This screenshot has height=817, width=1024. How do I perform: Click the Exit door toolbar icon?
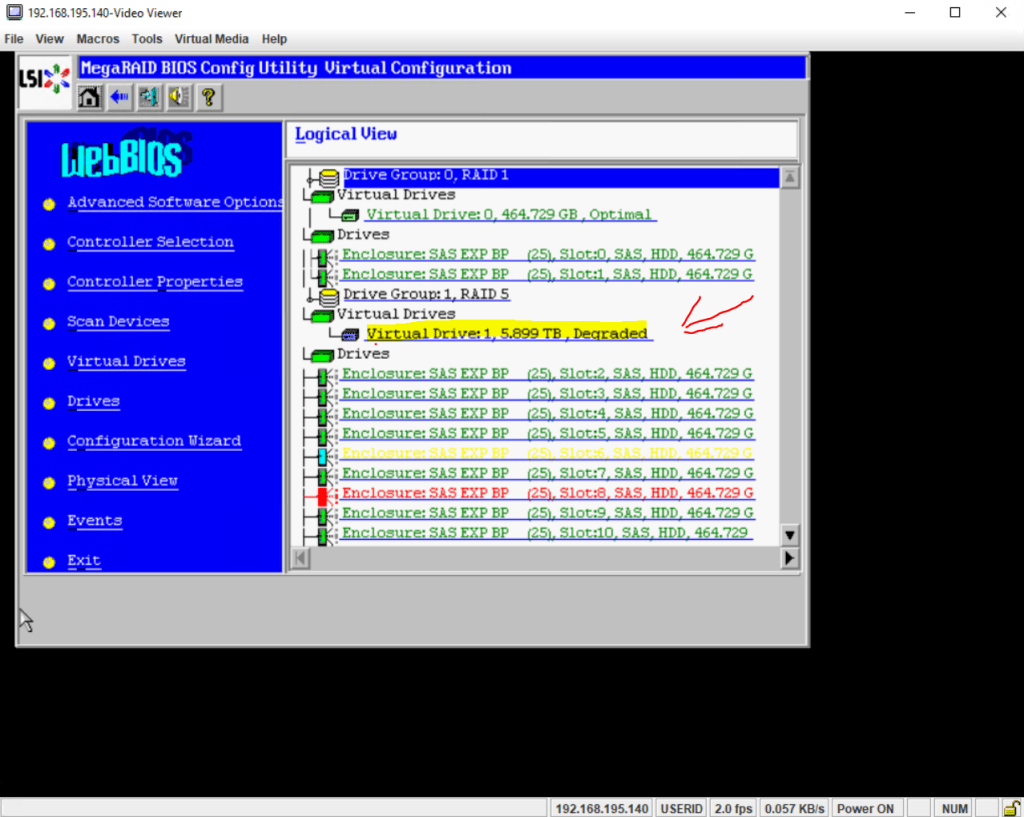click(150, 97)
